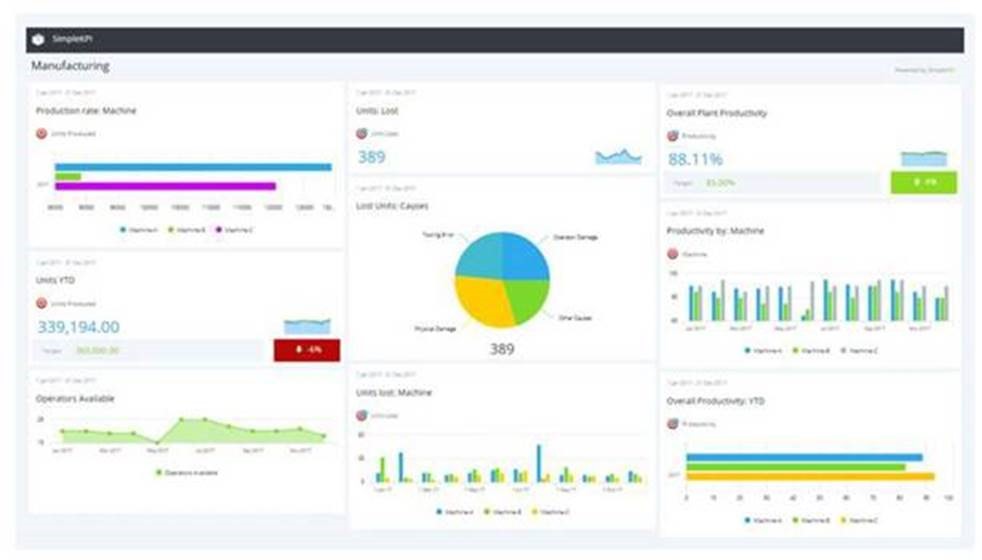Click the Units Lost sparkline chart
The width and height of the screenshot is (982, 560).
[618, 156]
